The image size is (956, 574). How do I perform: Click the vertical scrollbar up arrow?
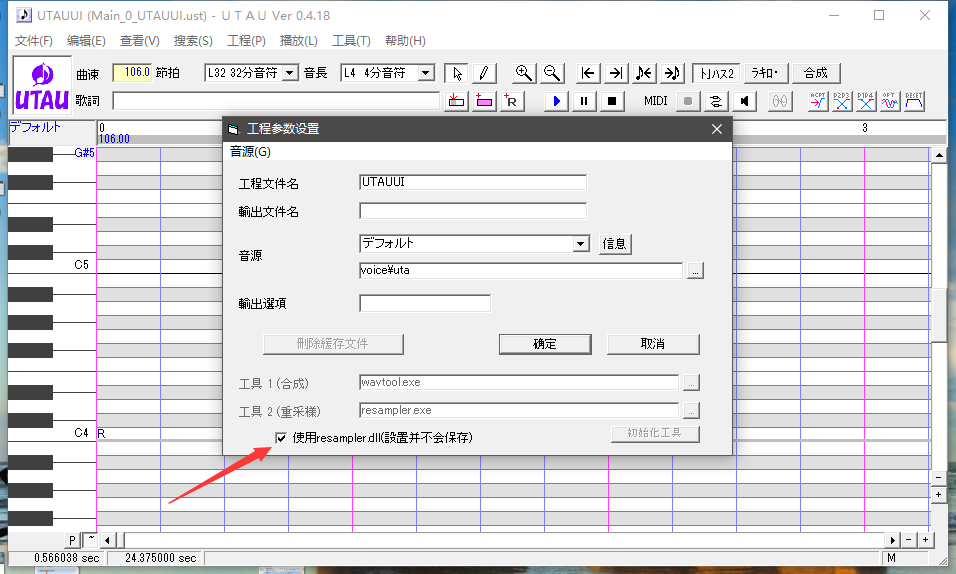tap(939, 155)
